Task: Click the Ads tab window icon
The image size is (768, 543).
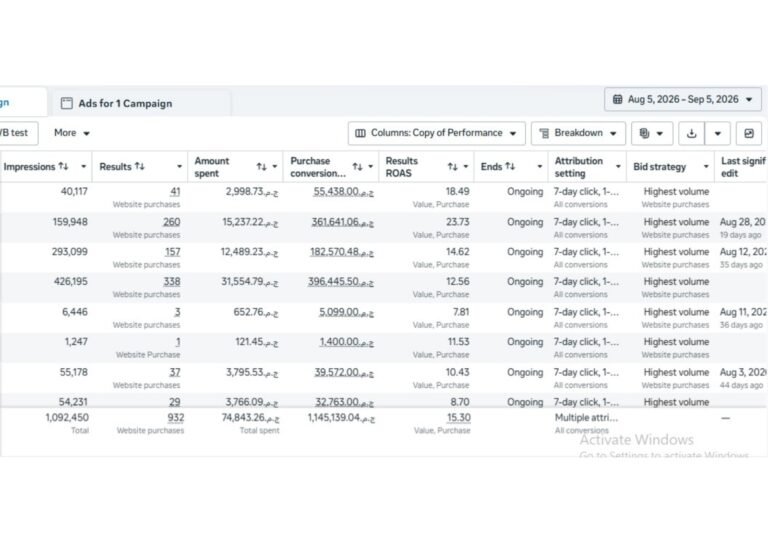Action: 67,103
